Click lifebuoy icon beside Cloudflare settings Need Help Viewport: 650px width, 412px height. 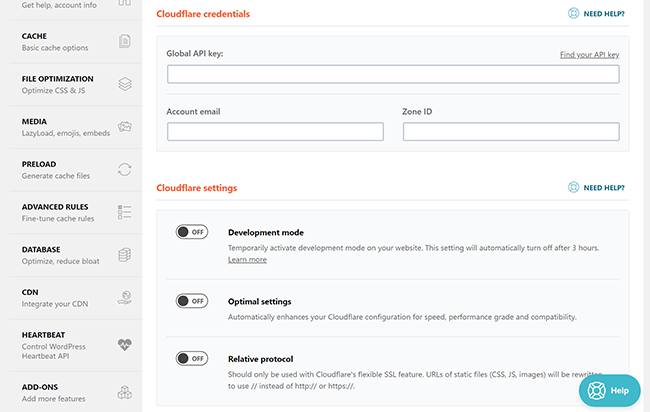573,187
